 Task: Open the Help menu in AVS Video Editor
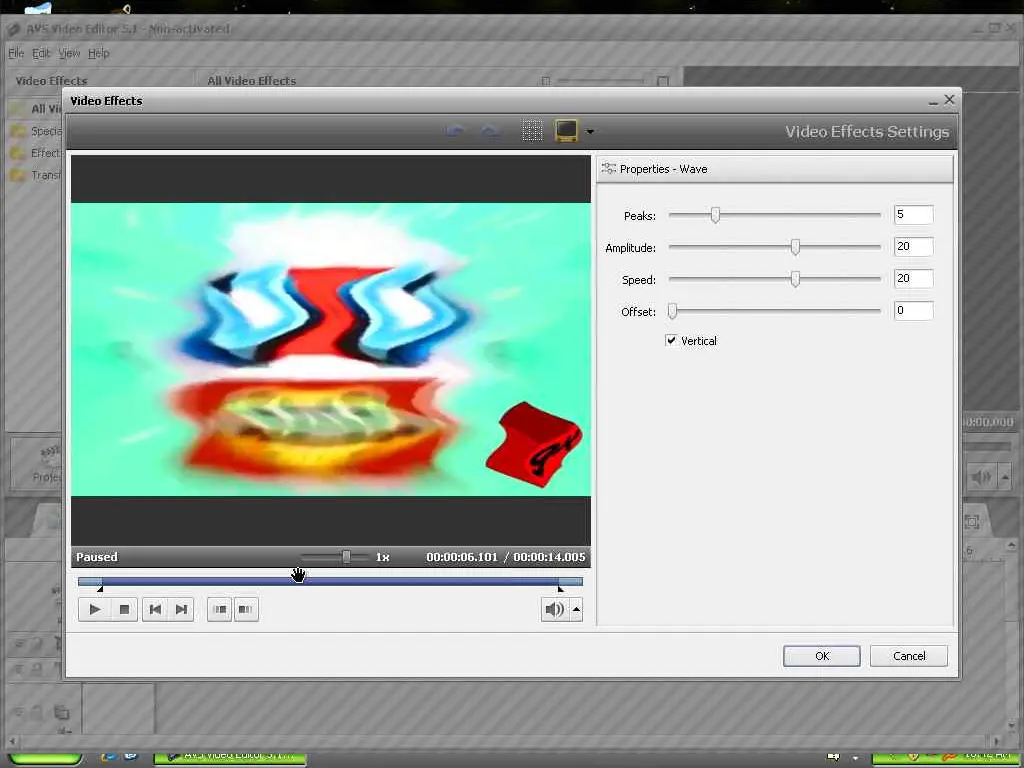click(99, 53)
